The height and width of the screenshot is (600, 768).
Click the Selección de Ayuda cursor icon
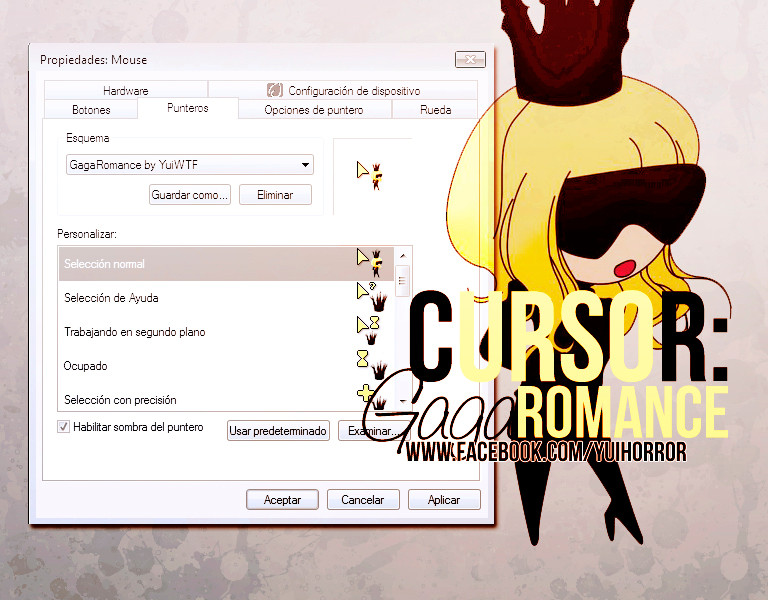click(x=372, y=296)
